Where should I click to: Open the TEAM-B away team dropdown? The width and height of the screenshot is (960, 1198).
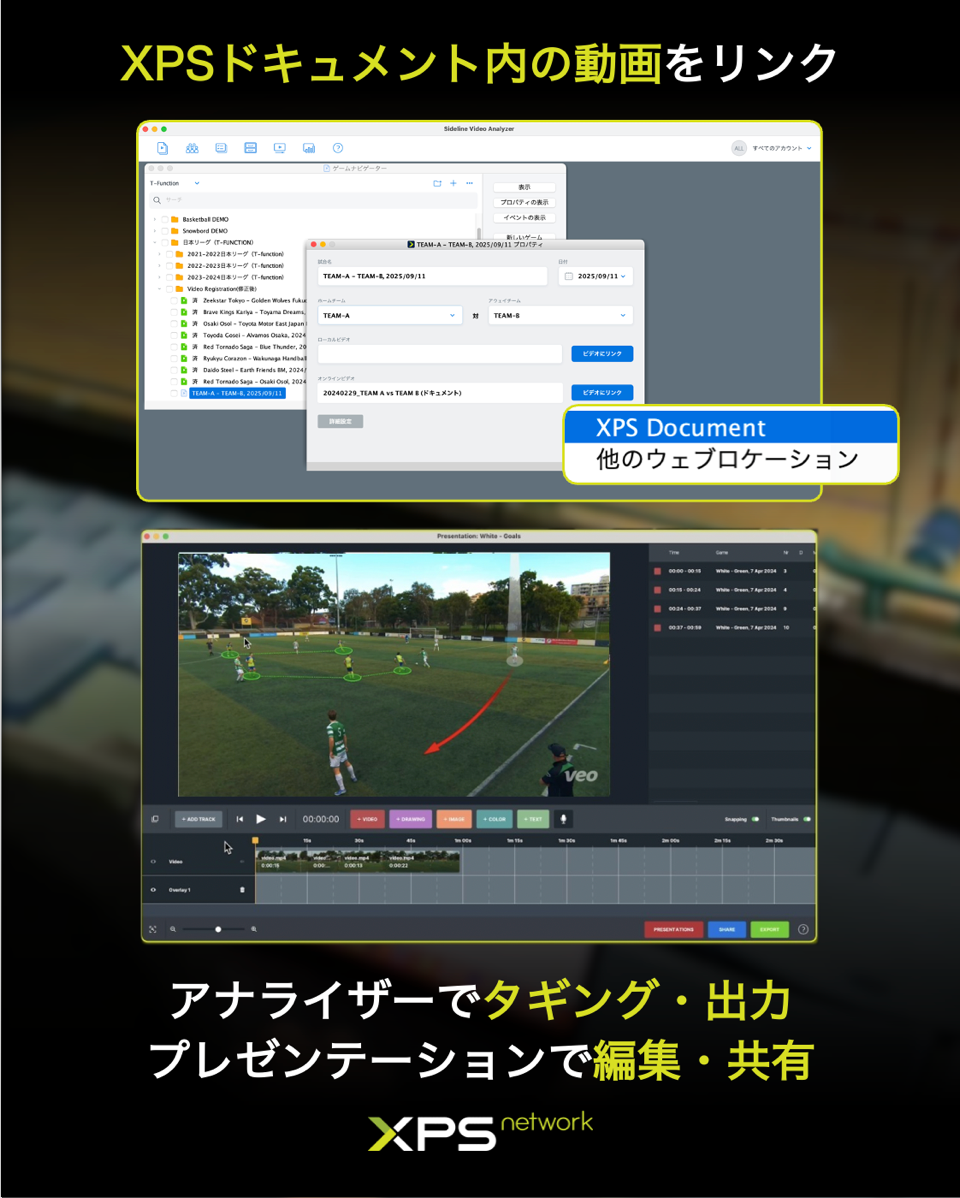click(x=560, y=315)
